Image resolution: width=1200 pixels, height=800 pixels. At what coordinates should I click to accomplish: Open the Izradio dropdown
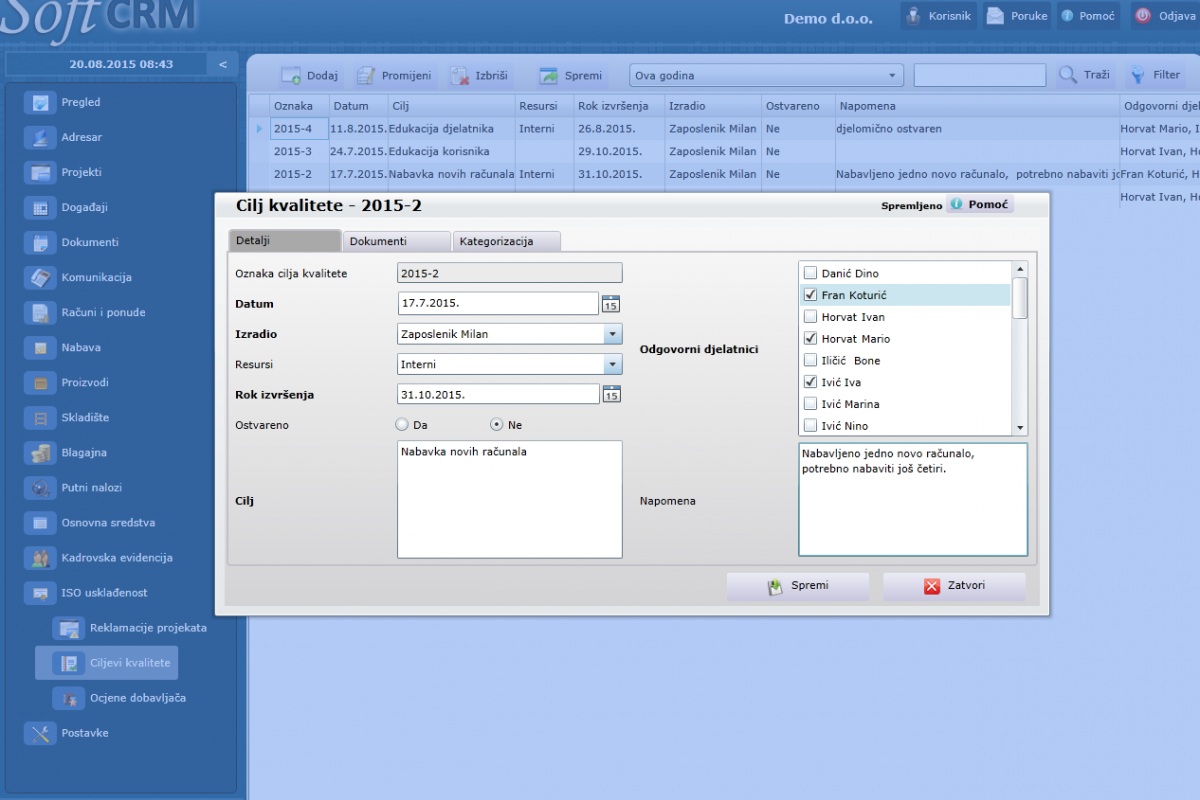(613, 334)
